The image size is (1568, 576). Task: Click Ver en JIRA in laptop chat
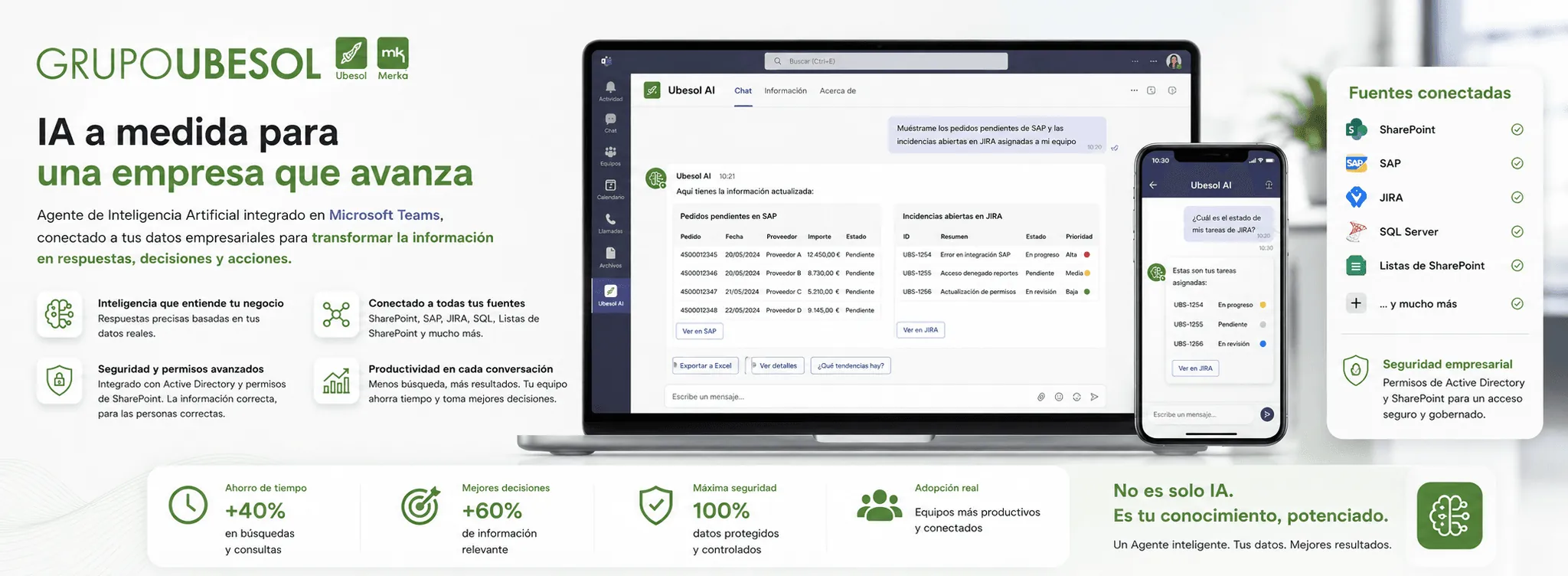click(x=920, y=329)
